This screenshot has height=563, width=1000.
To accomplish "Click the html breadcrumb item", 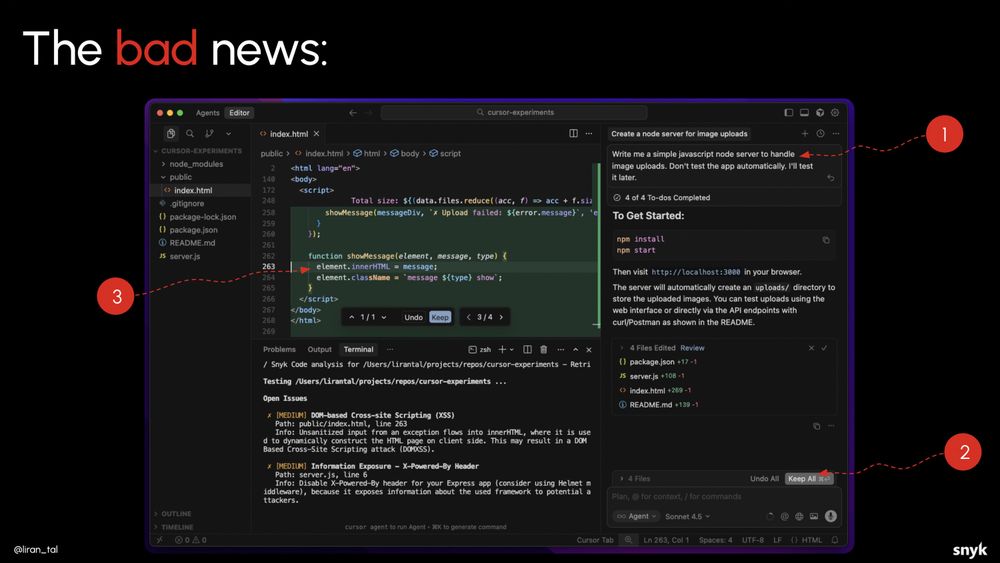I will pyautogui.click(x=367, y=154).
